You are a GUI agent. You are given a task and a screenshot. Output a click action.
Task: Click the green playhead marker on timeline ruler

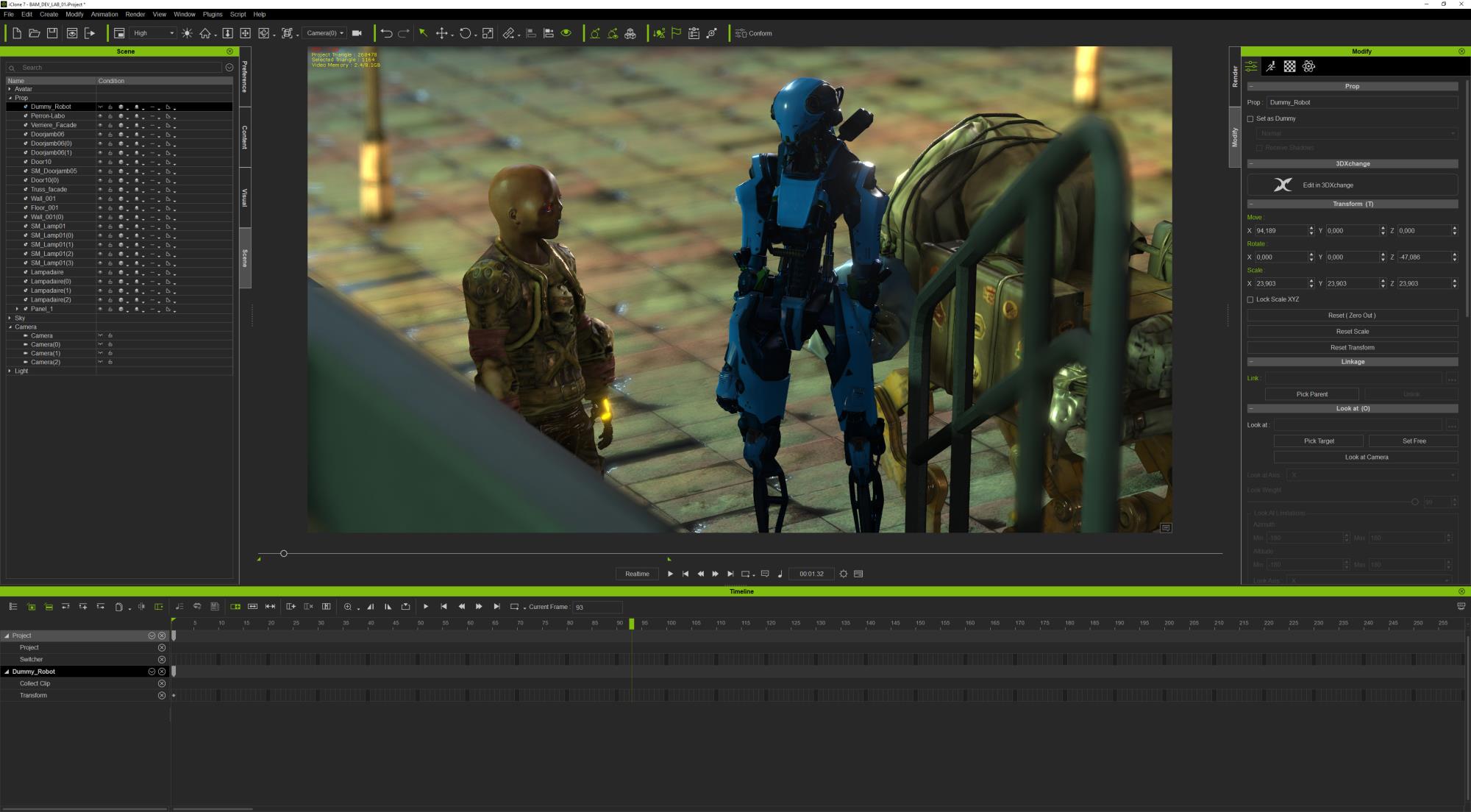coord(631,624)
